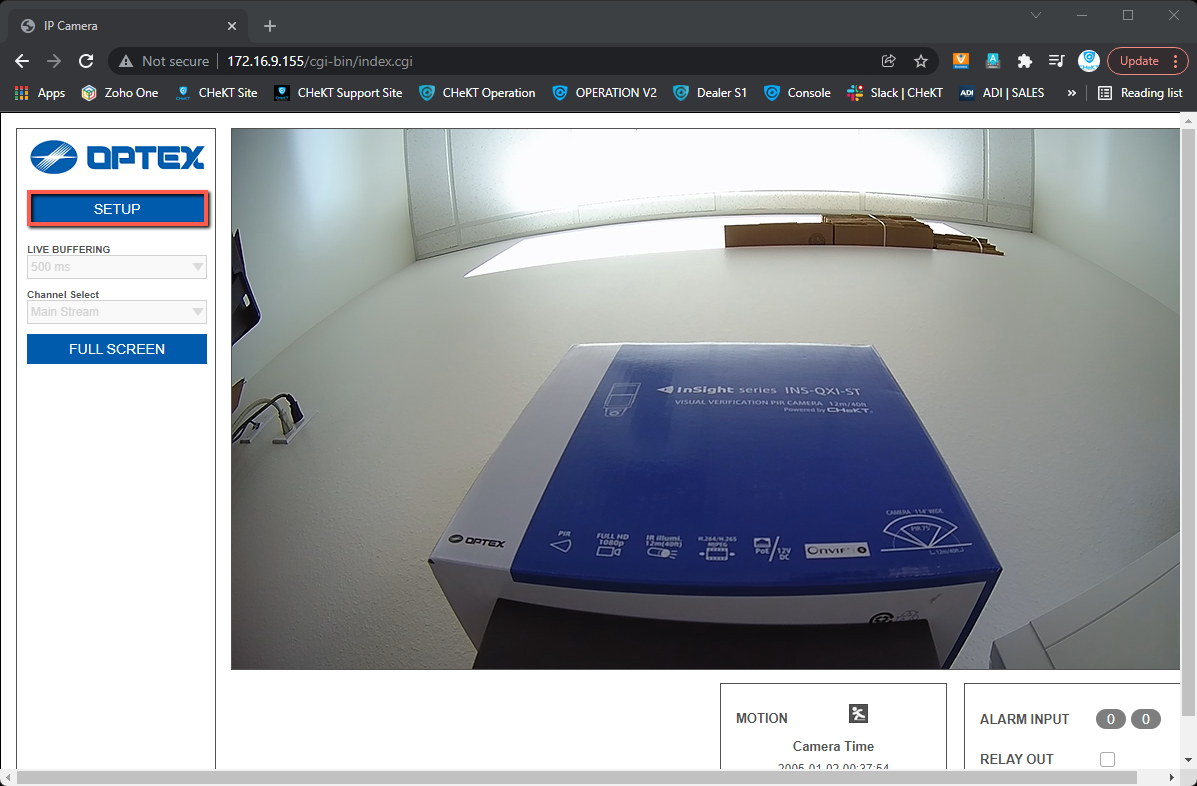Click the vertical page scrollbar
1197x786 pixels.
tap(1189, 421)
